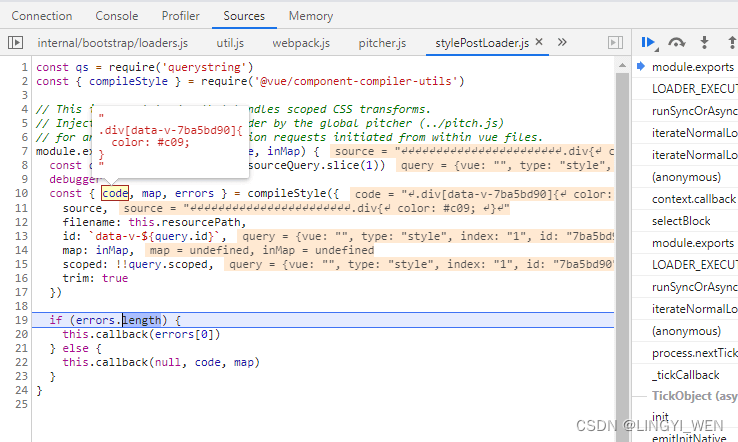Viewport: 738px width, 442px height.
Task: Click highlighted 'code' variable on line 10
Action: (115, 193)
